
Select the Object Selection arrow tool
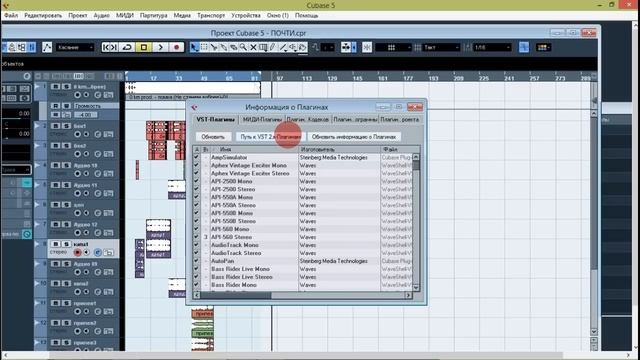(194, 47)
